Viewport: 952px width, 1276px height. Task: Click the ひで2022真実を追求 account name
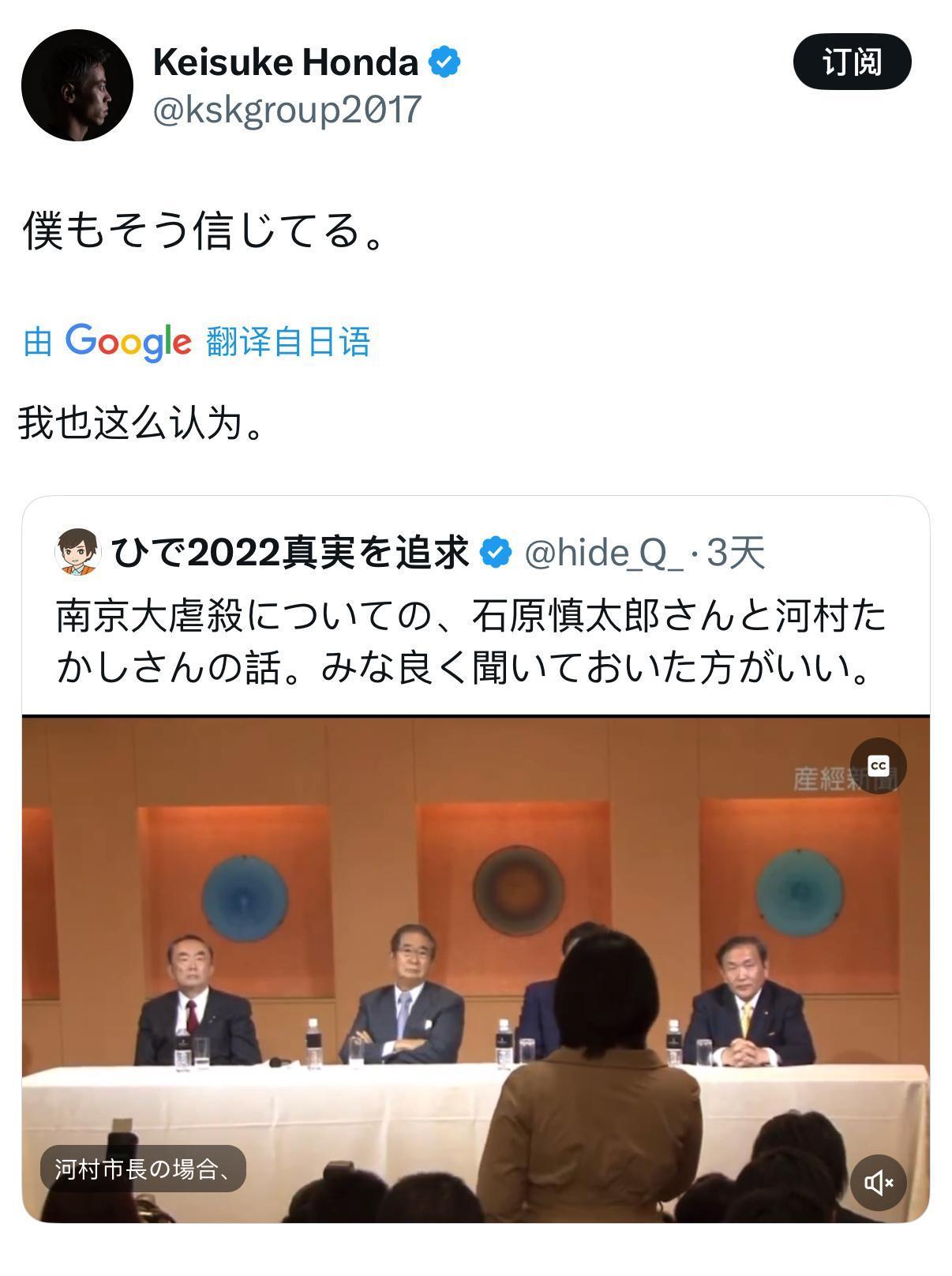click(x=290, y=552)
